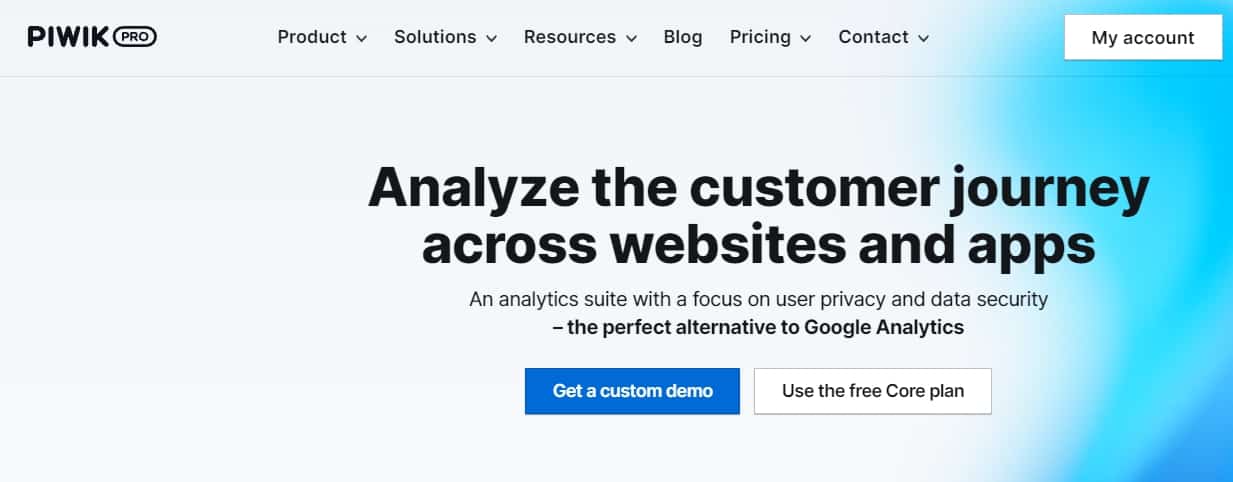Viewport: 1233px width, 482px height.
Task: Expand the chevron beside Solutions
Action: (491, 38)
